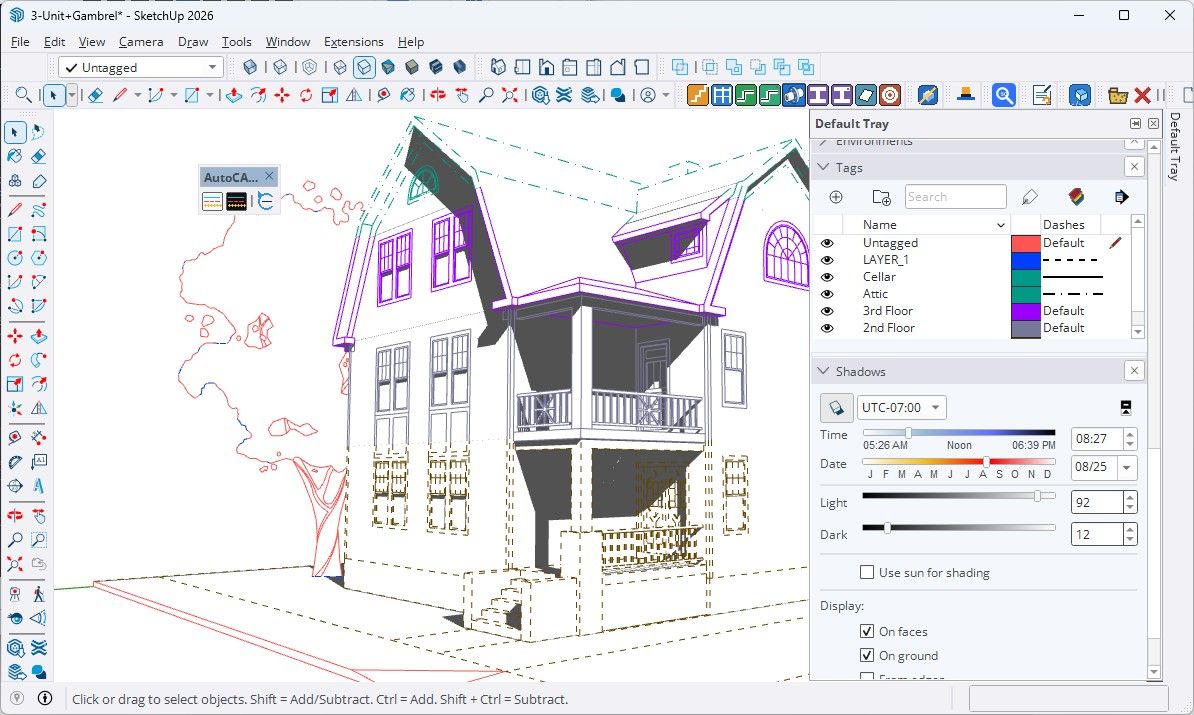Click the Light value field 92
The image size is (1194, 715).
pos(1097,503)
